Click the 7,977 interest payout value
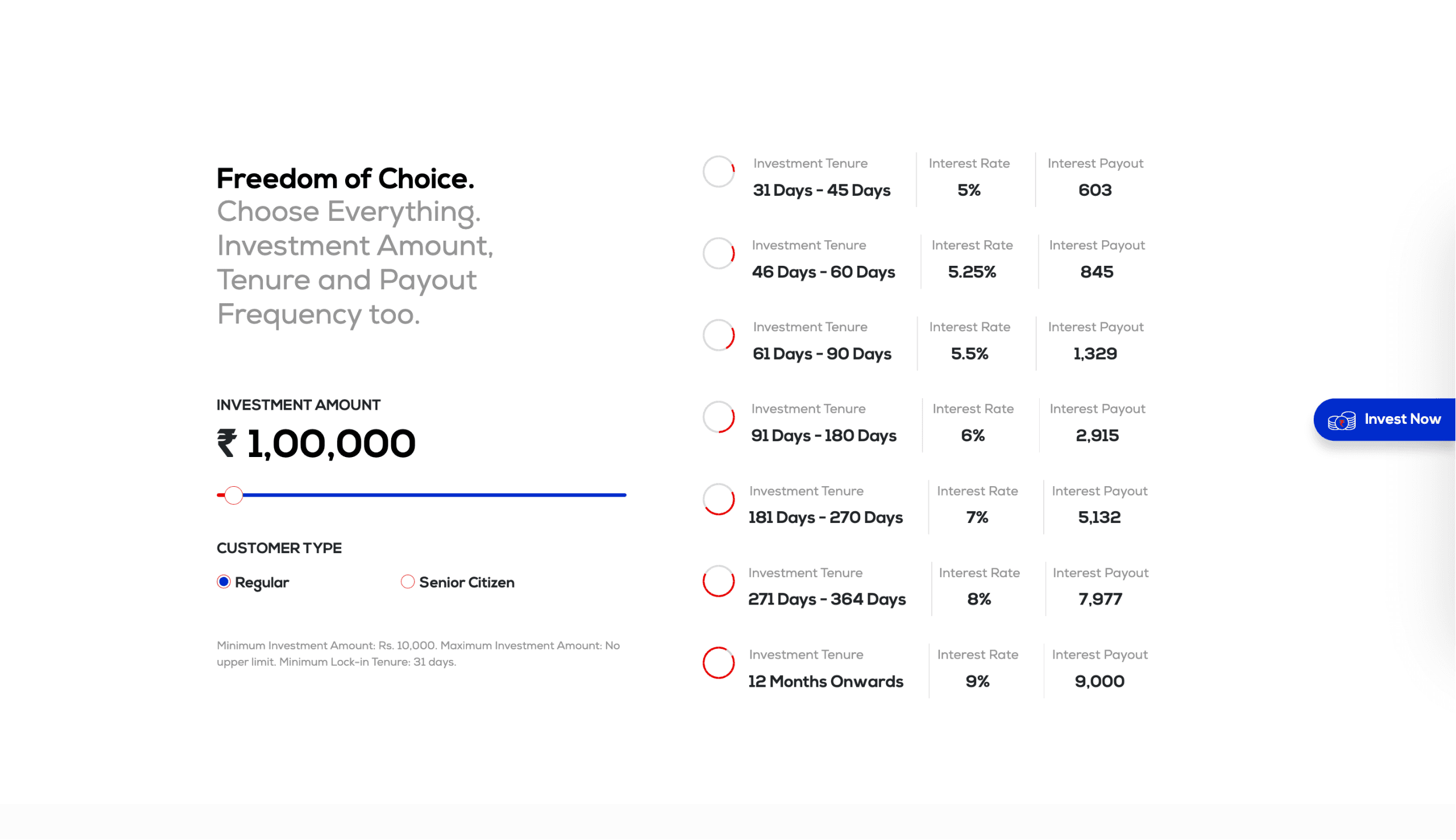 [x=1100, y=599]
